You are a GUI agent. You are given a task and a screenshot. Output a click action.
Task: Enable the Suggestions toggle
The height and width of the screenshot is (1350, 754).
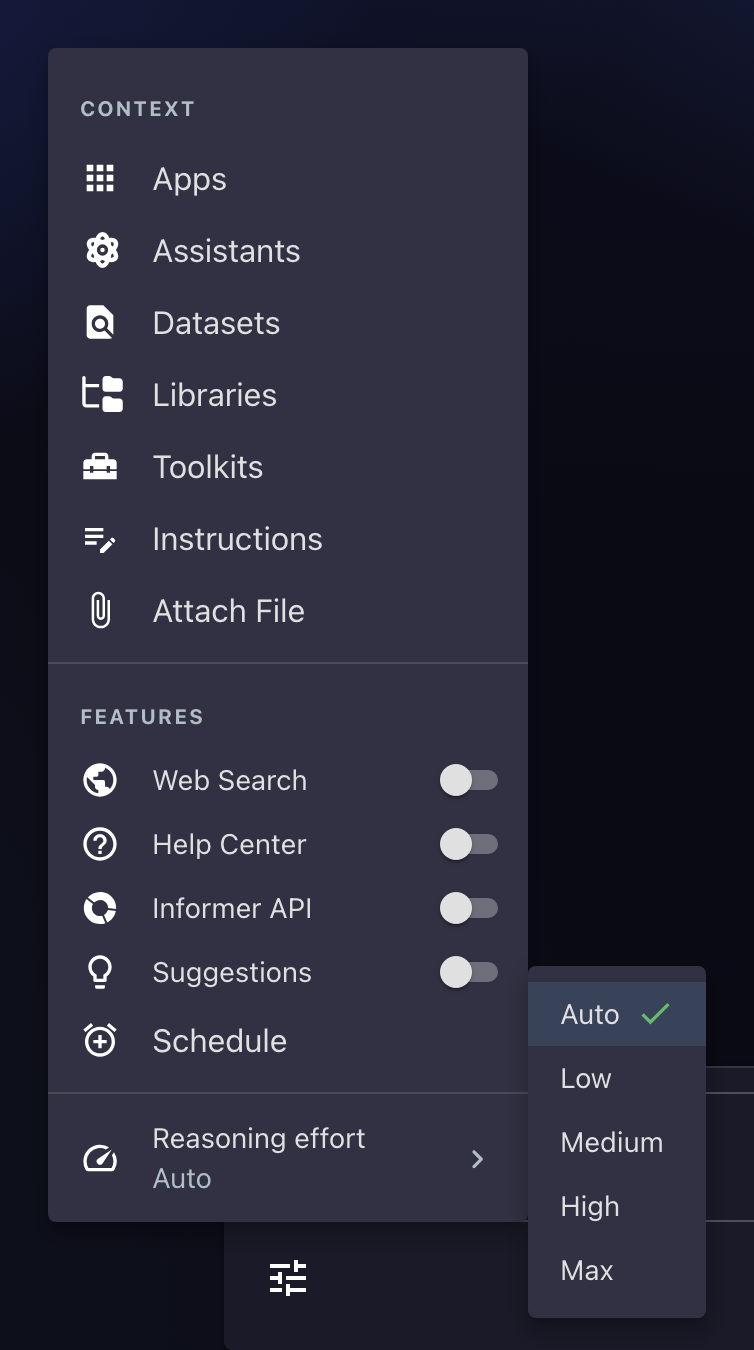[x=469, y=972]
